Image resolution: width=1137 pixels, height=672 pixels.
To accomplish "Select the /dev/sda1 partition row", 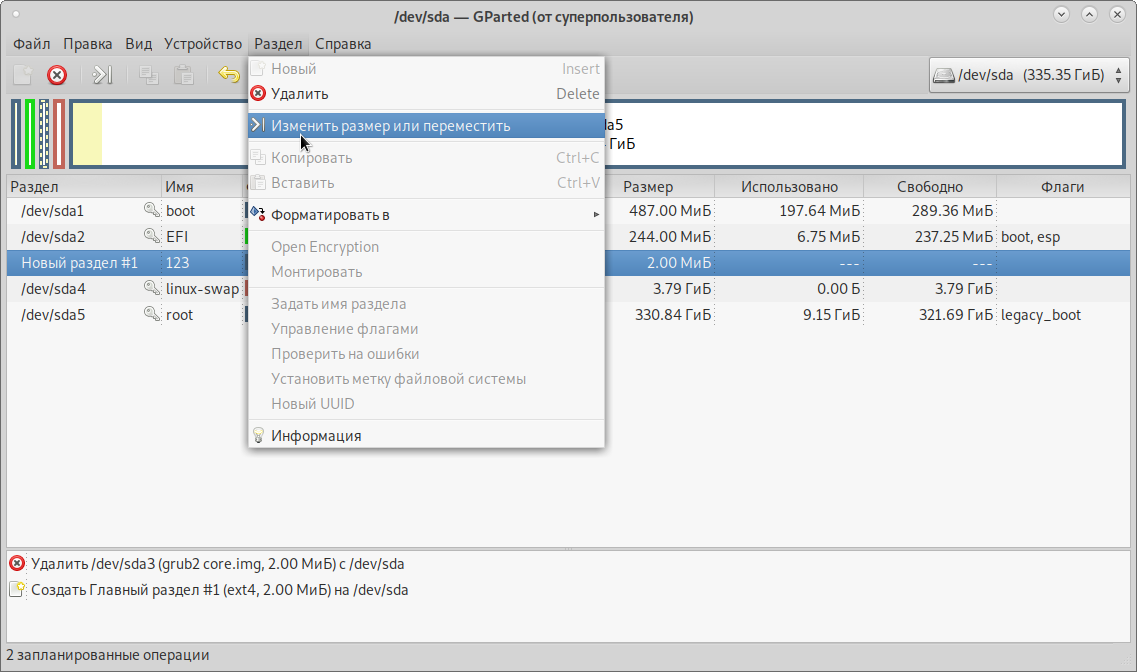I will tap(568, 210).
